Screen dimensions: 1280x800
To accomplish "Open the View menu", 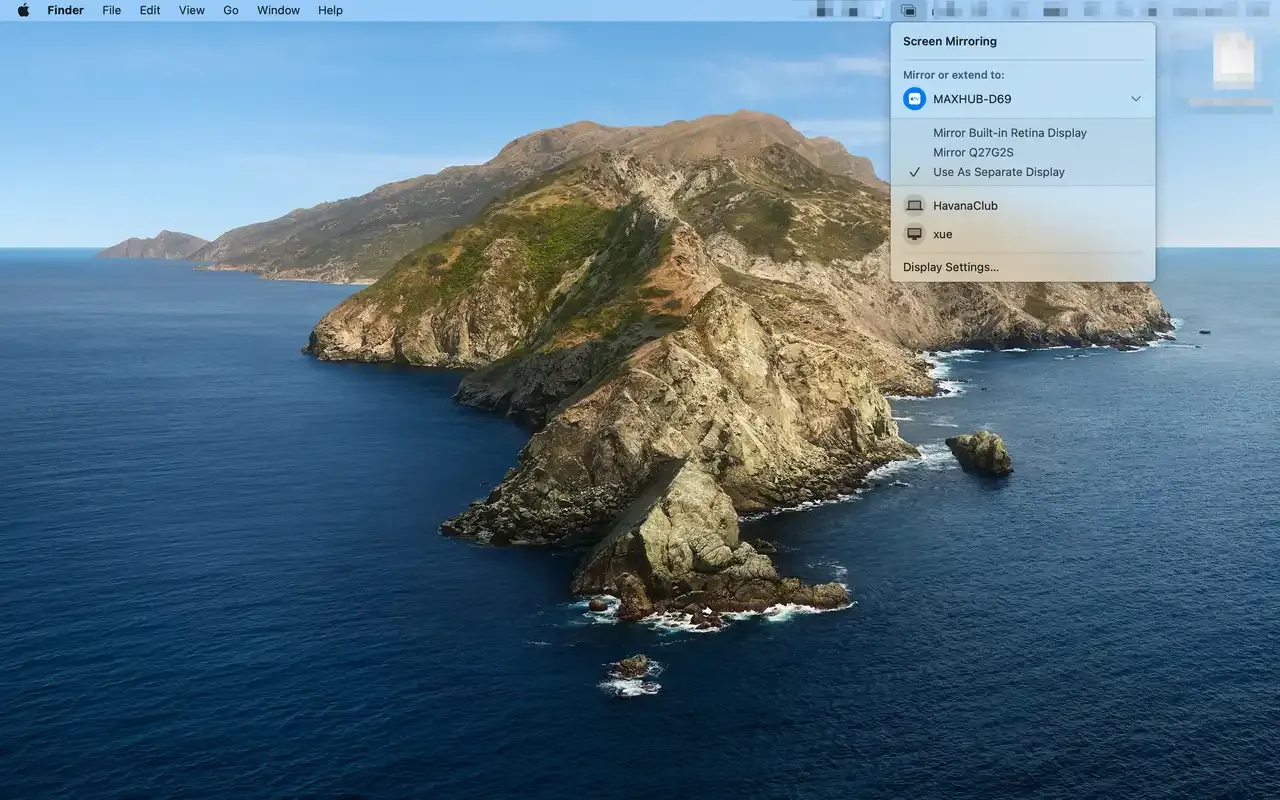I will click(192, 10).
